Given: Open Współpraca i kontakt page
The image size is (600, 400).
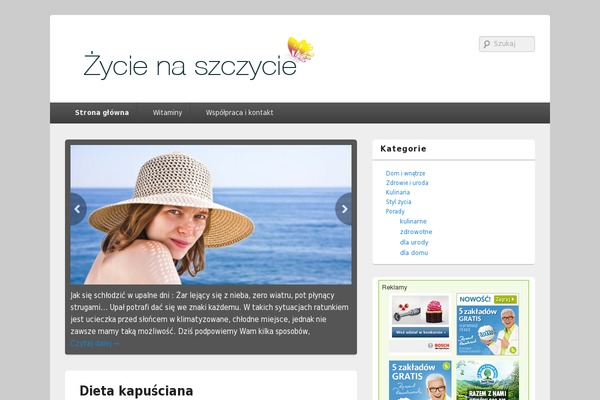Looking at the screenshot, I should coord(239,113).
